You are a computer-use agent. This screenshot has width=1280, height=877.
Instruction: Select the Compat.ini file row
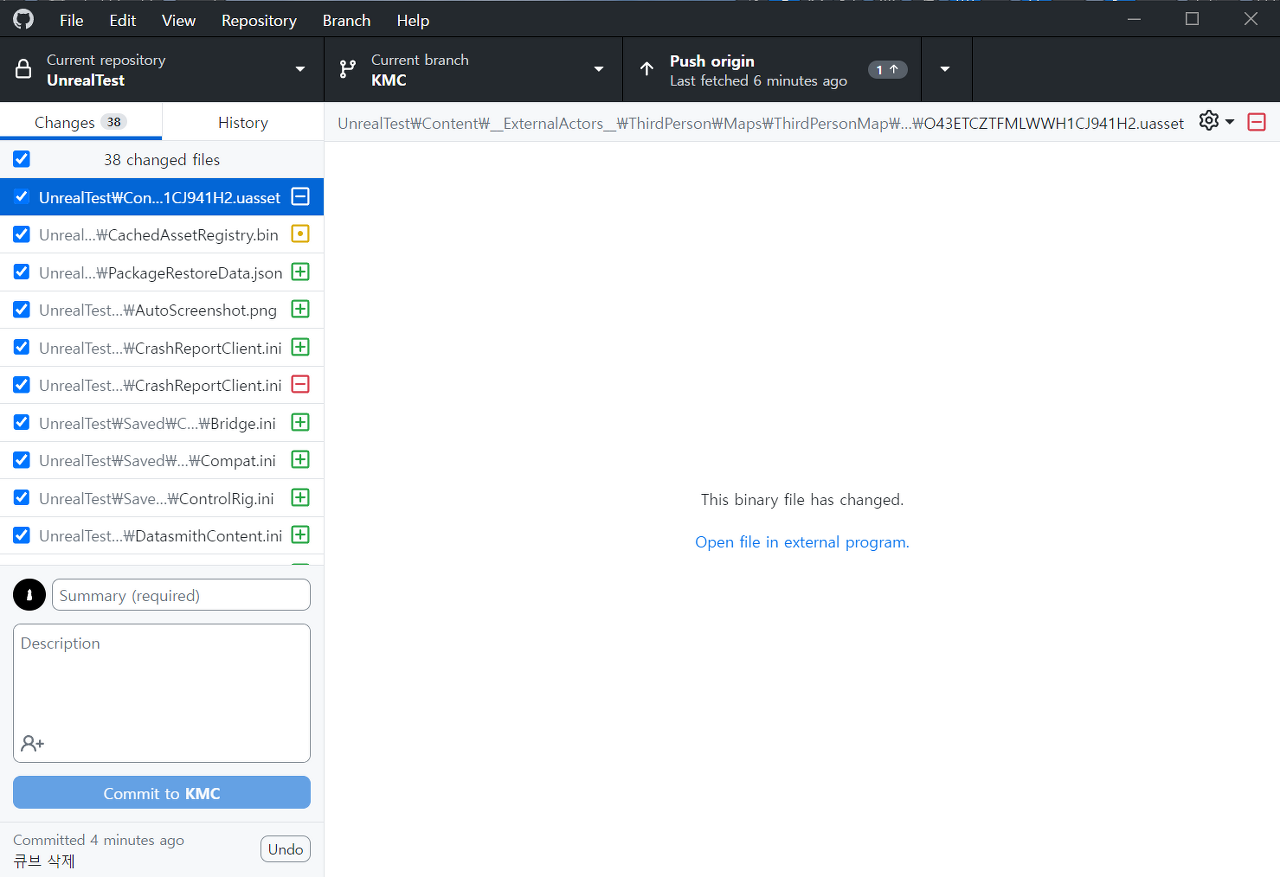(162, 459)
